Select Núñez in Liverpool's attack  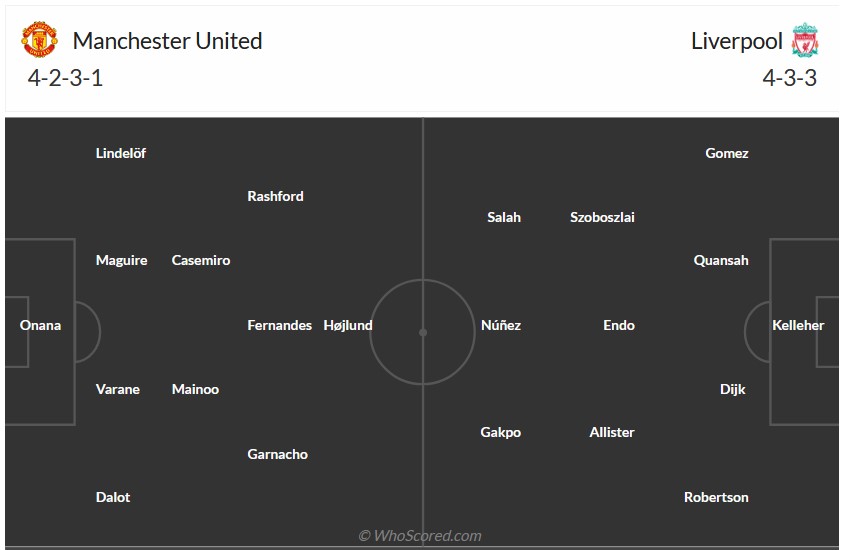click(x=501, y=325)
